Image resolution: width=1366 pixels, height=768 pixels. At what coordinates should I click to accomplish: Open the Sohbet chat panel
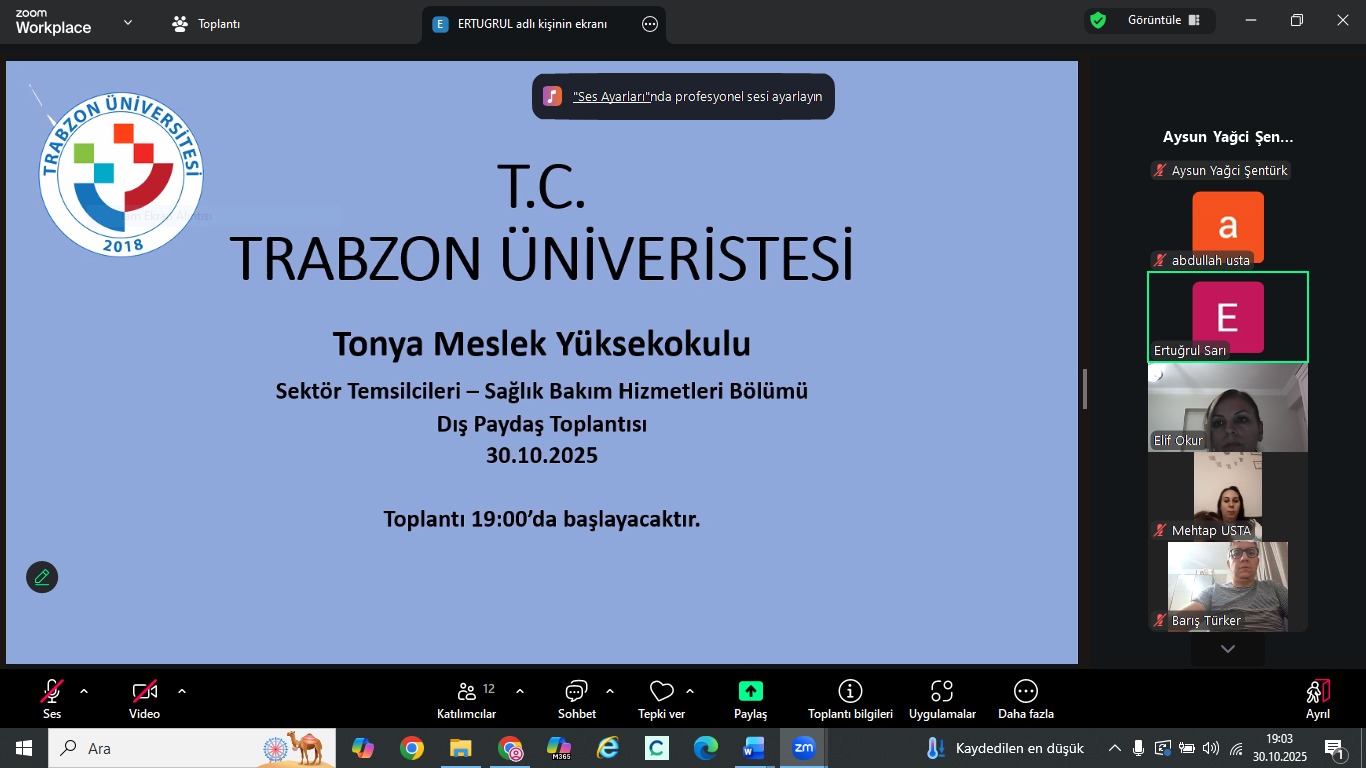(576, 692)
